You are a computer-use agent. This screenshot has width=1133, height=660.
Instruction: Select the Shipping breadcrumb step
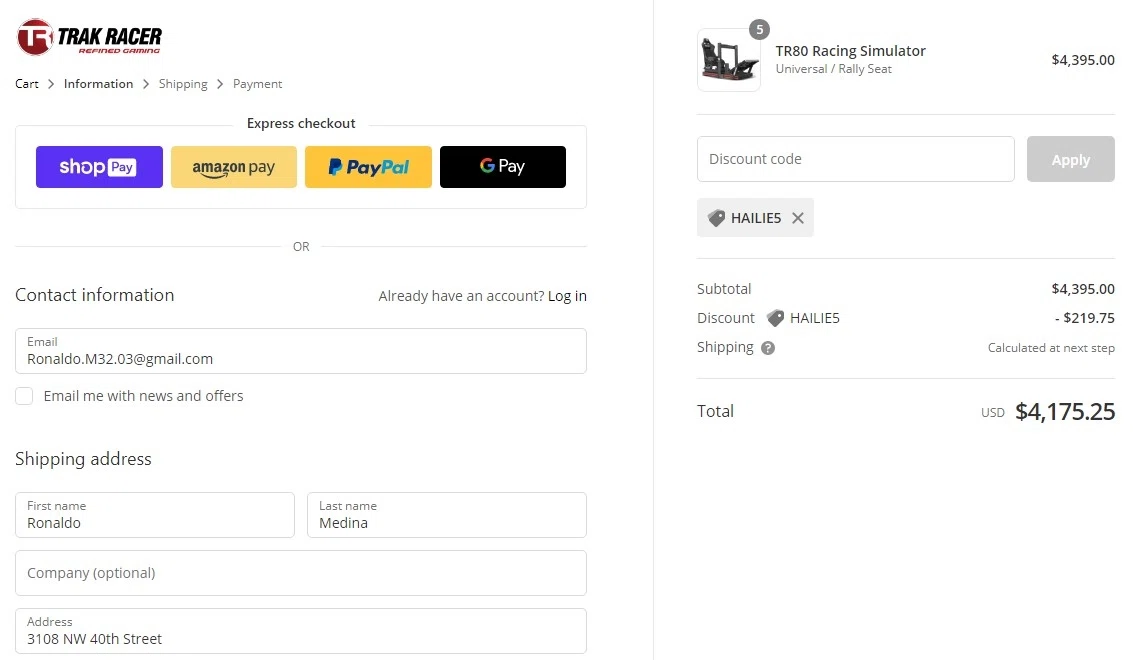(183, 84)
